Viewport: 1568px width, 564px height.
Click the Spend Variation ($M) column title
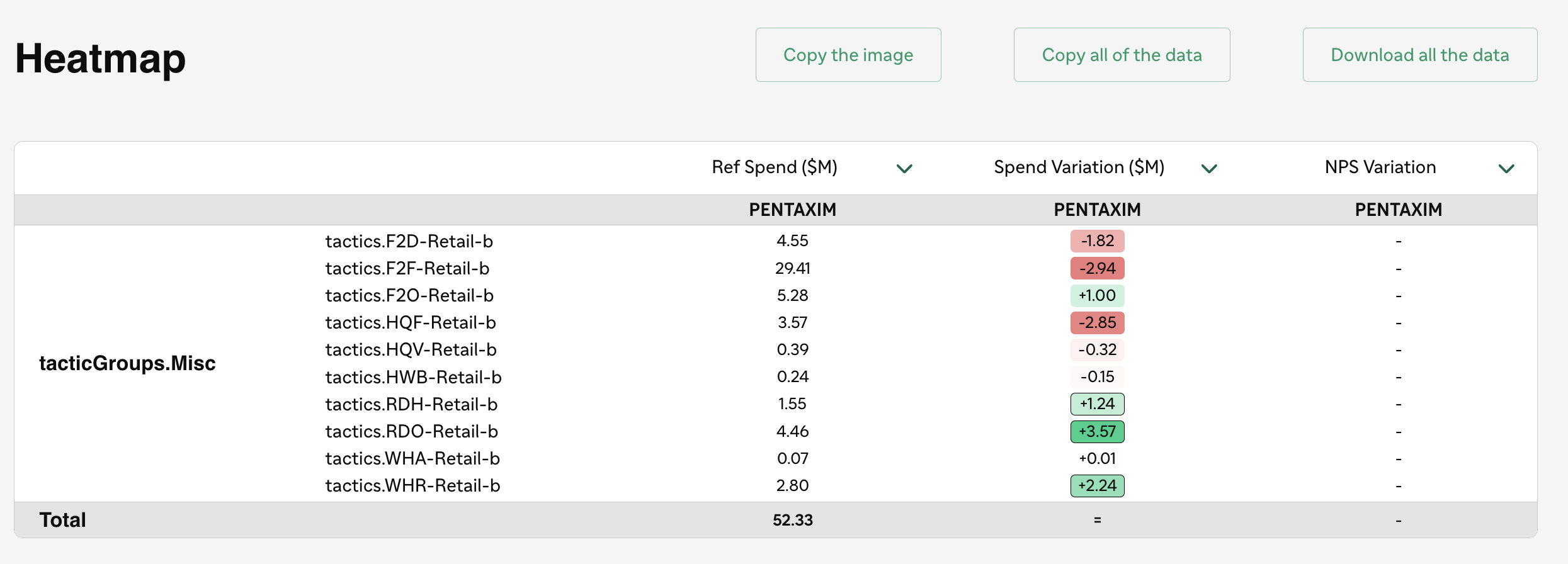pyautogui.click(x=1079, y=167)
